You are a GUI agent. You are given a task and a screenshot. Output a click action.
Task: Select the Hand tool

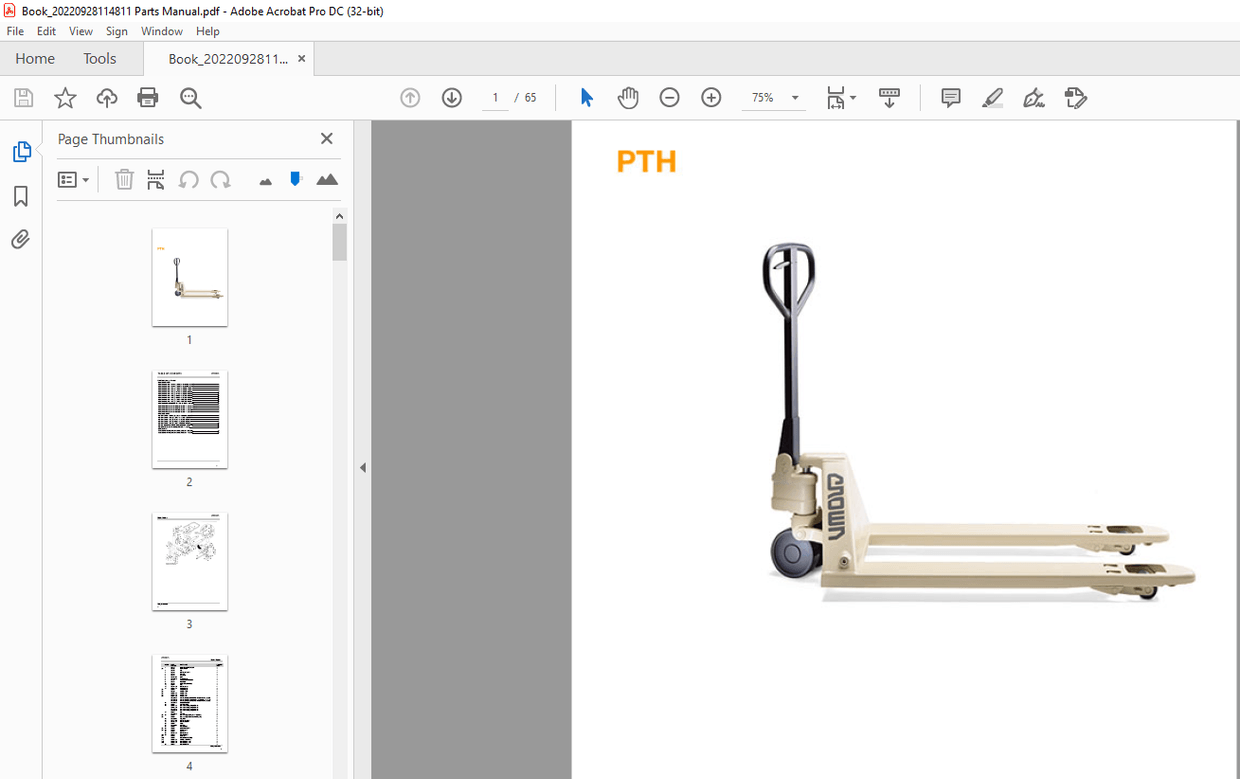click(628, 97)
